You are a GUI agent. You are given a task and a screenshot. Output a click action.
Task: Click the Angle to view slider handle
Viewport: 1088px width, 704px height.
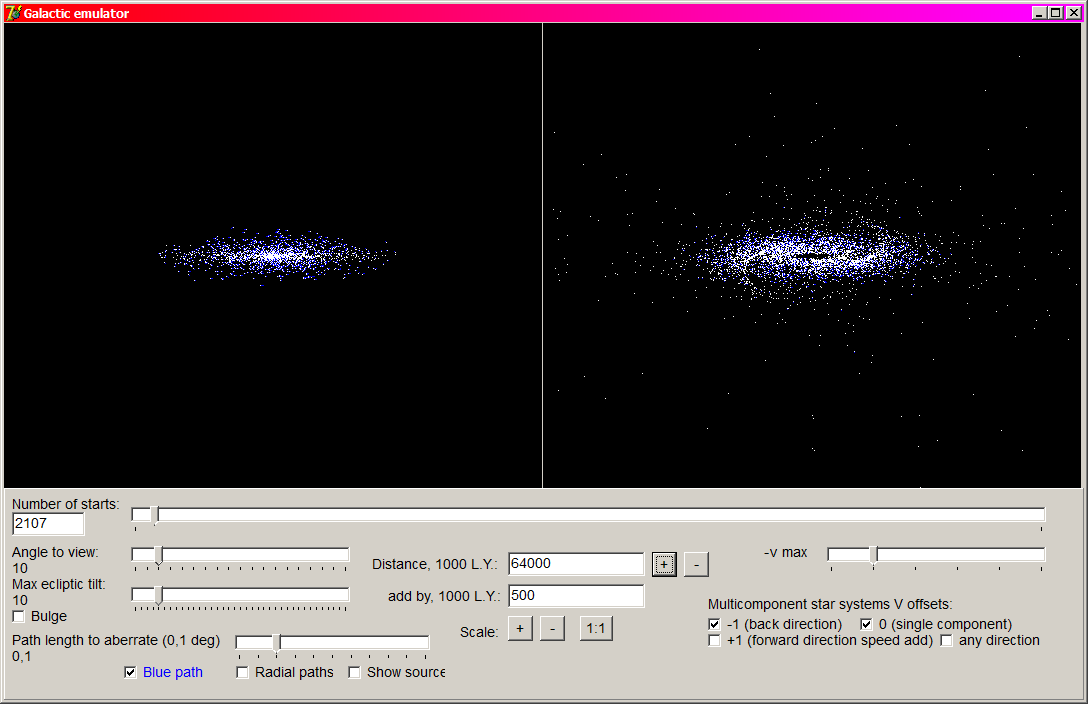158,554
